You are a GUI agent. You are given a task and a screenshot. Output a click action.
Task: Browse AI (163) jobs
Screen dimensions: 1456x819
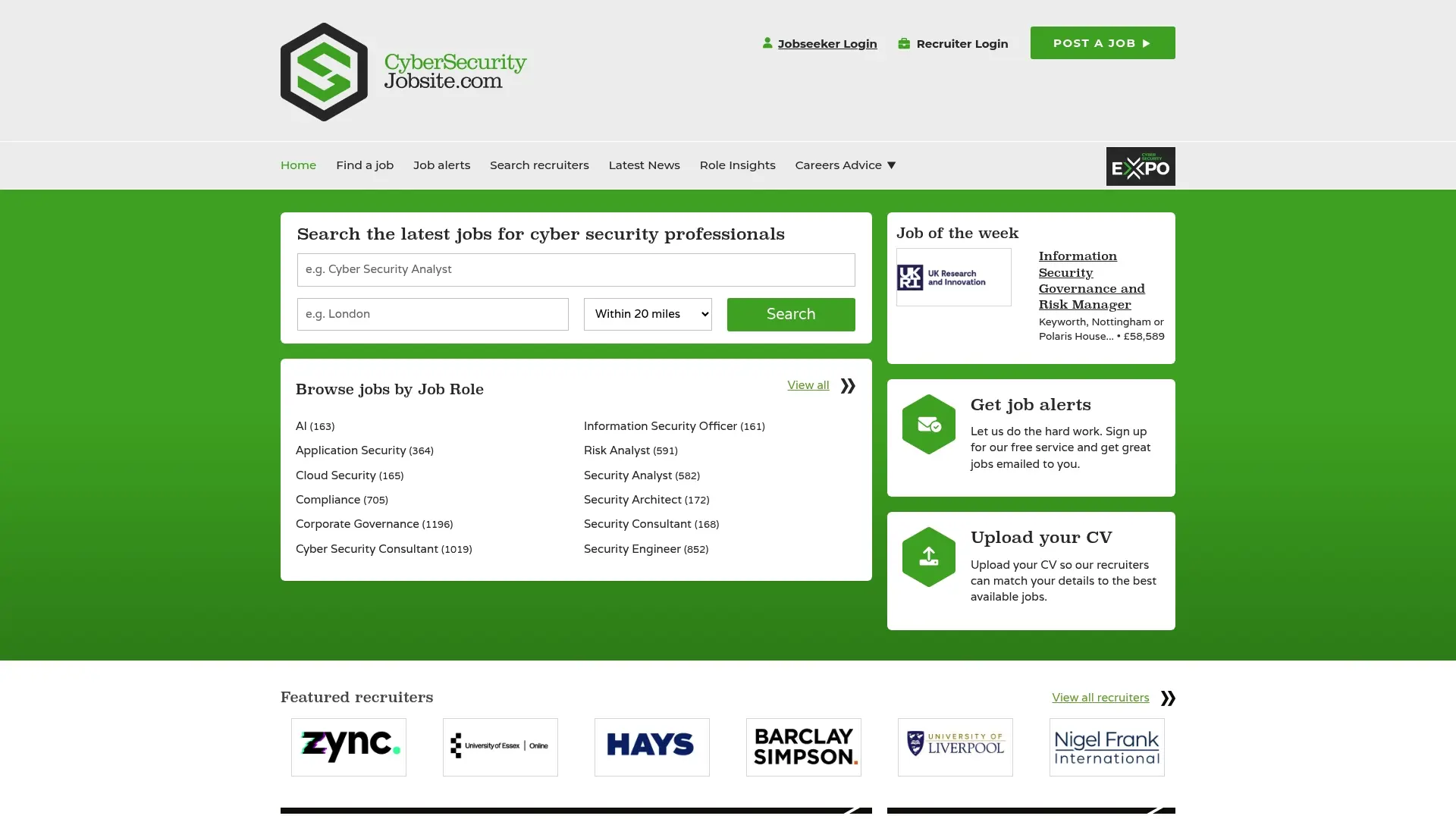tap(315, 426)
